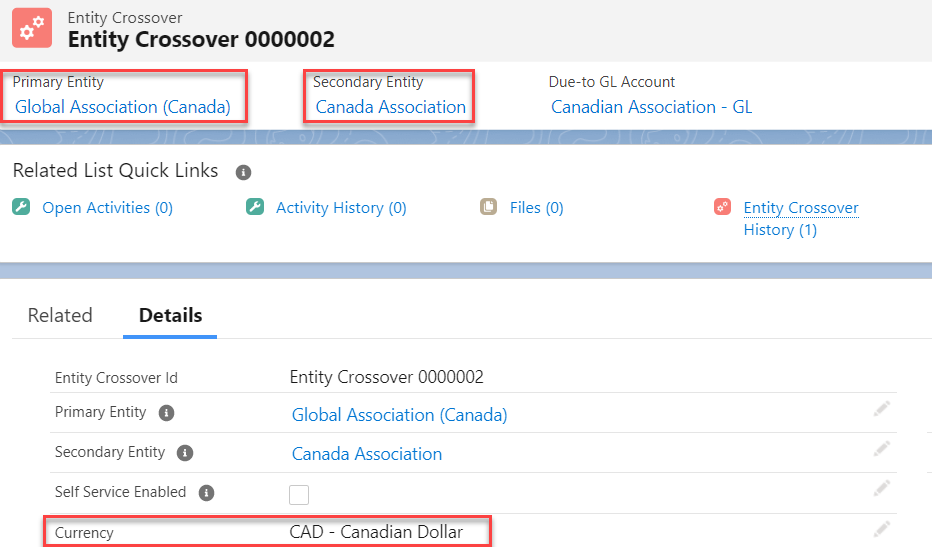932x547 pixels.
Task: Toggle the Self Service Enabled checkbox
Action: tap(299, 494)
